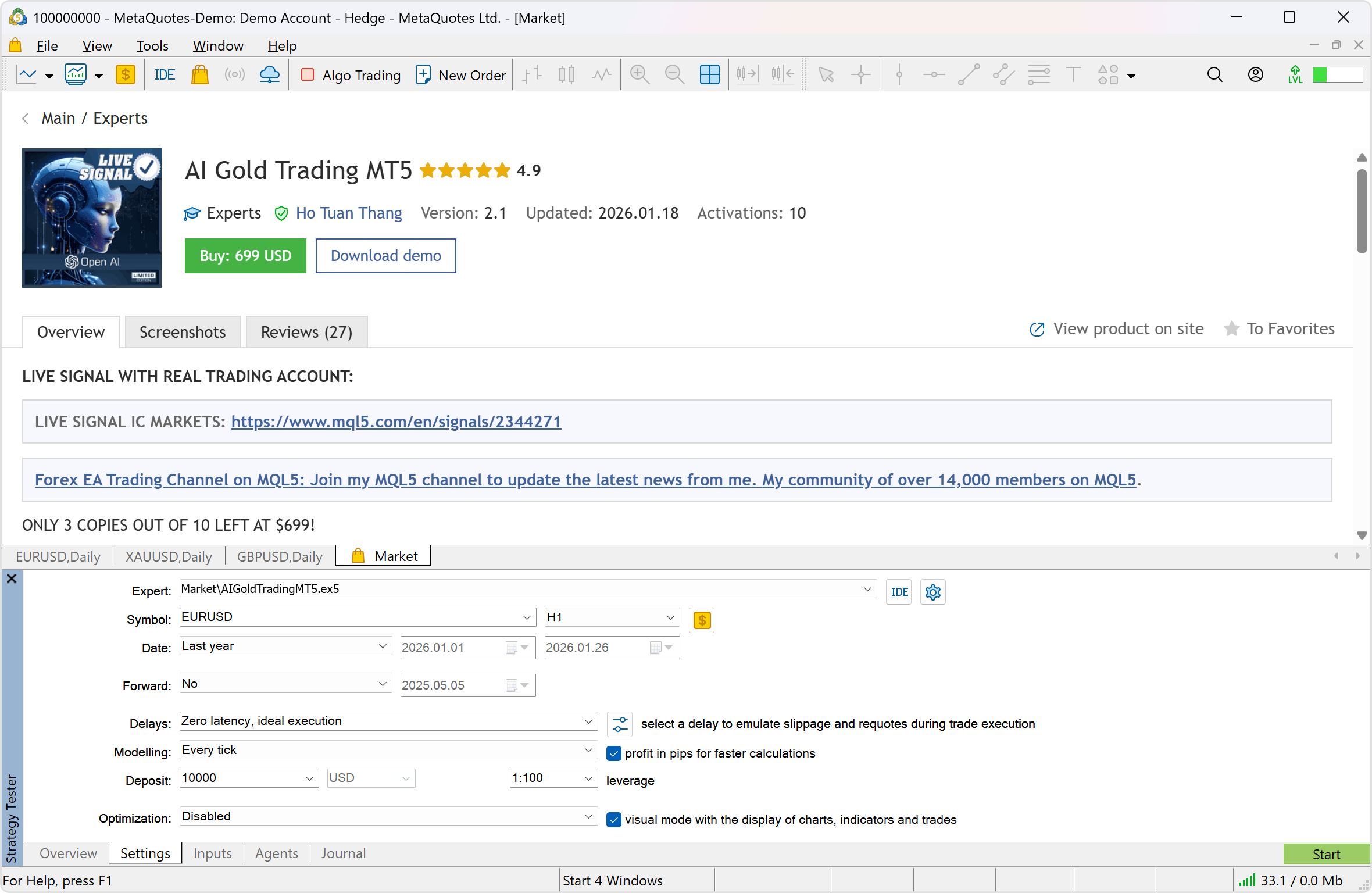Open the Signals icon in the toolbar
The height and width of the screenshot is (893, 1372).
tap(235, 75)
